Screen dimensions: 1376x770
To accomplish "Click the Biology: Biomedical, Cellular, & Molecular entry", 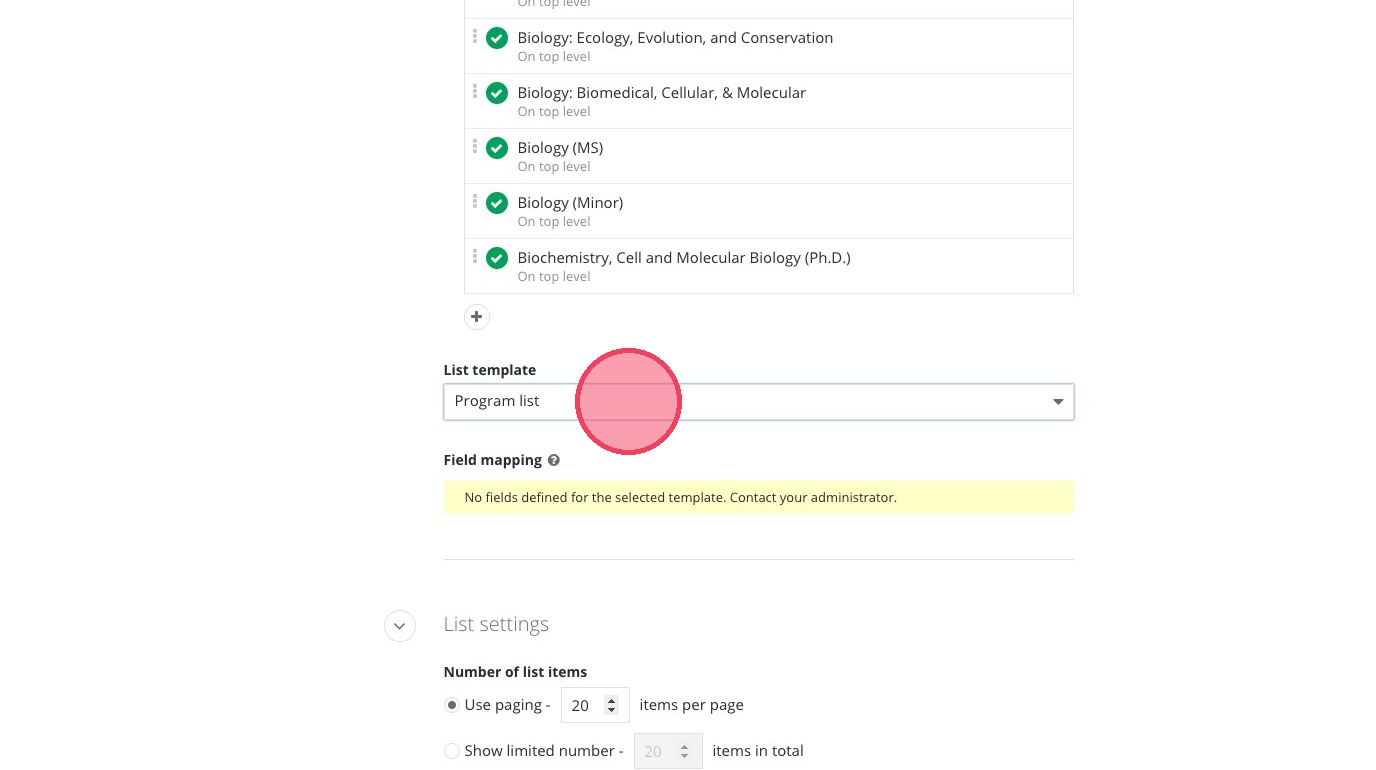I will click(x=661, y=93).
